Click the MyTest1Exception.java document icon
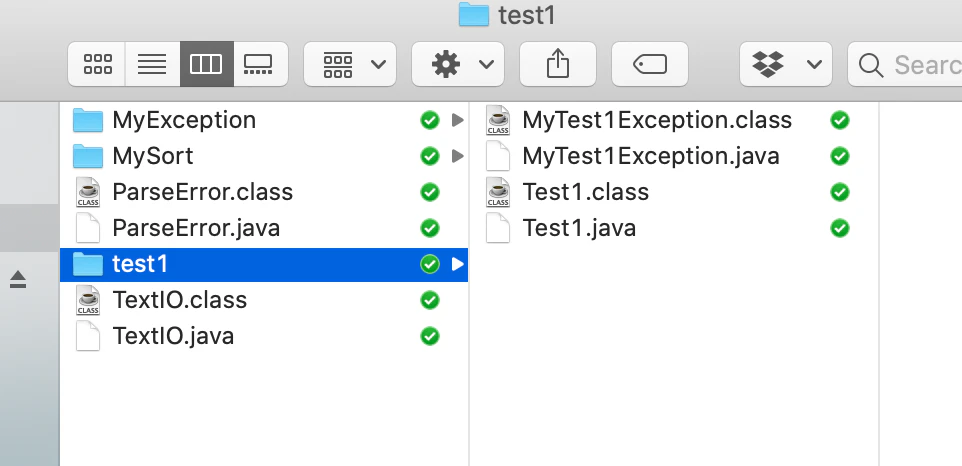This screenshot has width=962, height=466. point(498,157)
